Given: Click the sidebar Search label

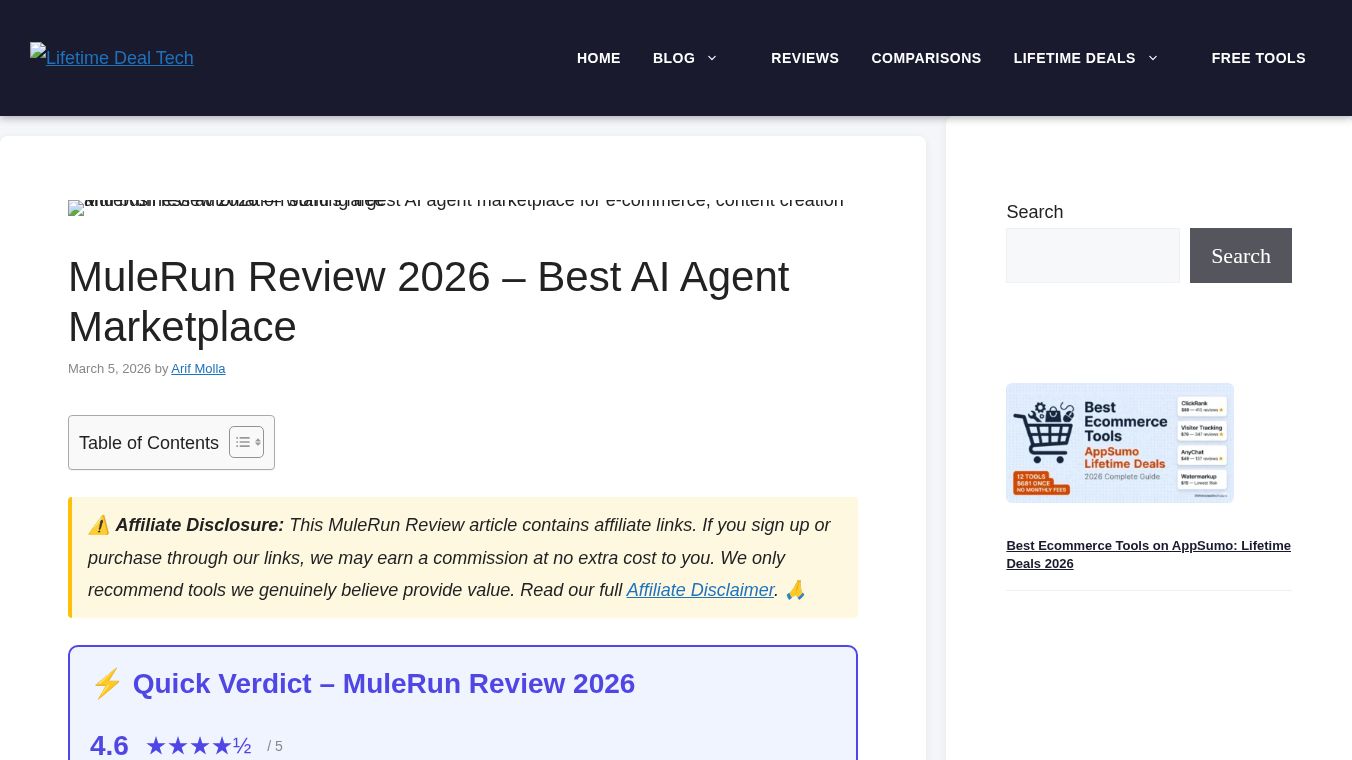Looking at the screenshot, I should [1035, 212].
